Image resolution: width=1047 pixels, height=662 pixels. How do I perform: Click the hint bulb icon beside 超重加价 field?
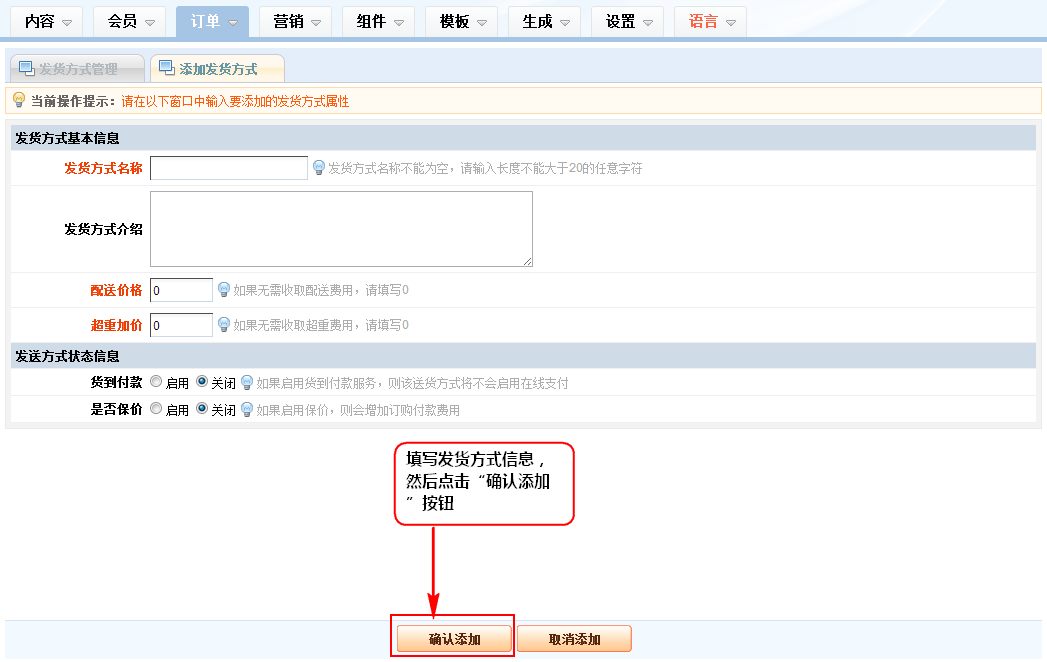pos(224,325)
